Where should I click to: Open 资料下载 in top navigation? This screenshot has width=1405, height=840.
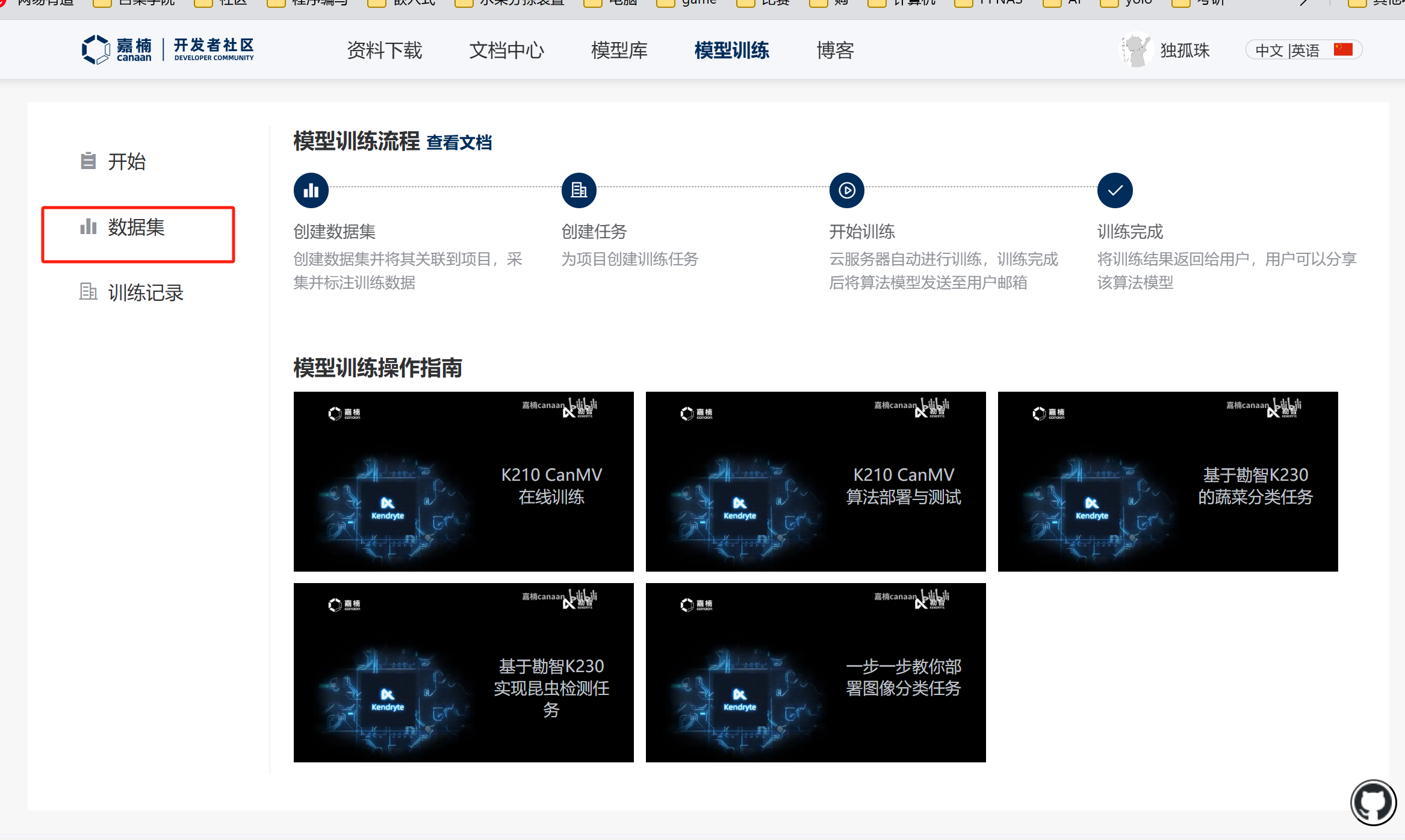[385, 50]
